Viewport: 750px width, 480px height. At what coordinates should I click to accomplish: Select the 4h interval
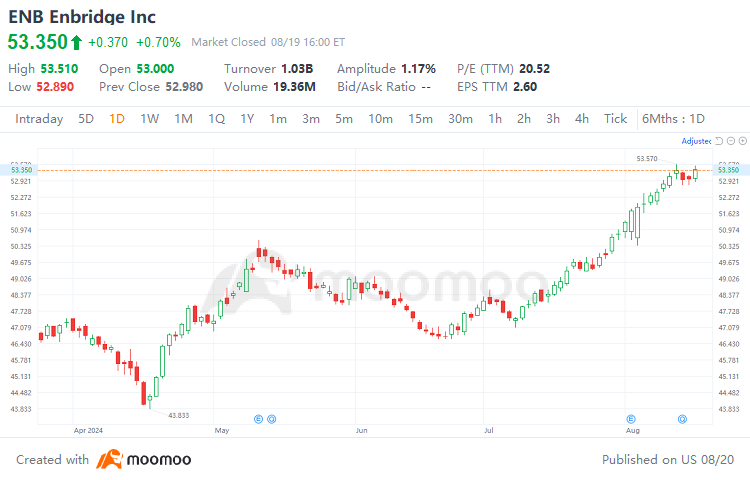(x=582, y=119)
